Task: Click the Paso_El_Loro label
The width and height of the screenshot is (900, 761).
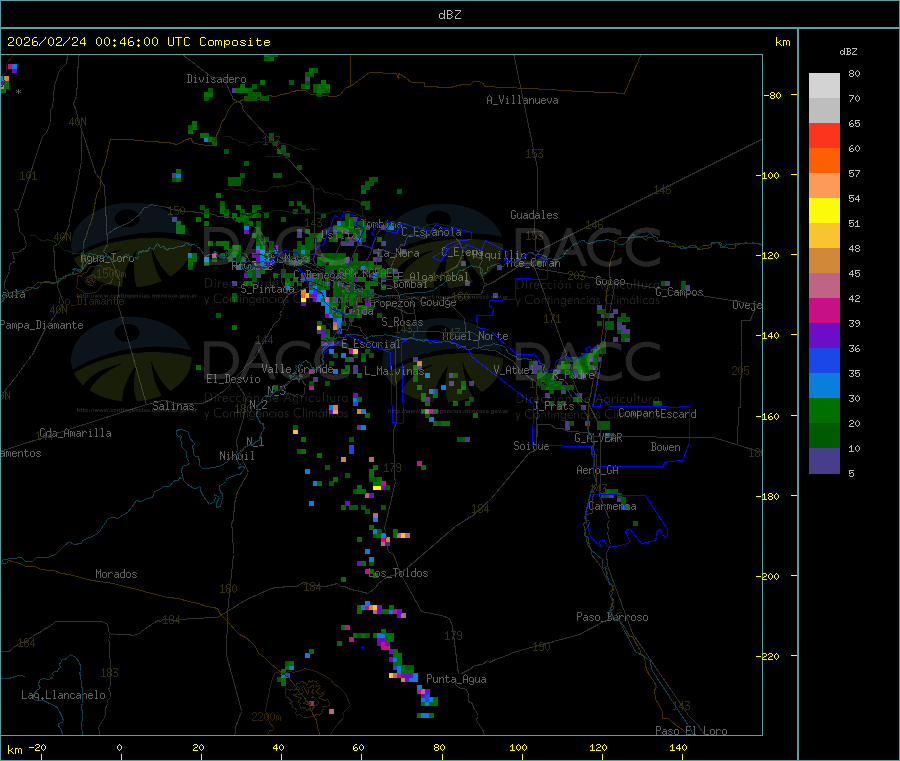Action: [x=692, y=731]
